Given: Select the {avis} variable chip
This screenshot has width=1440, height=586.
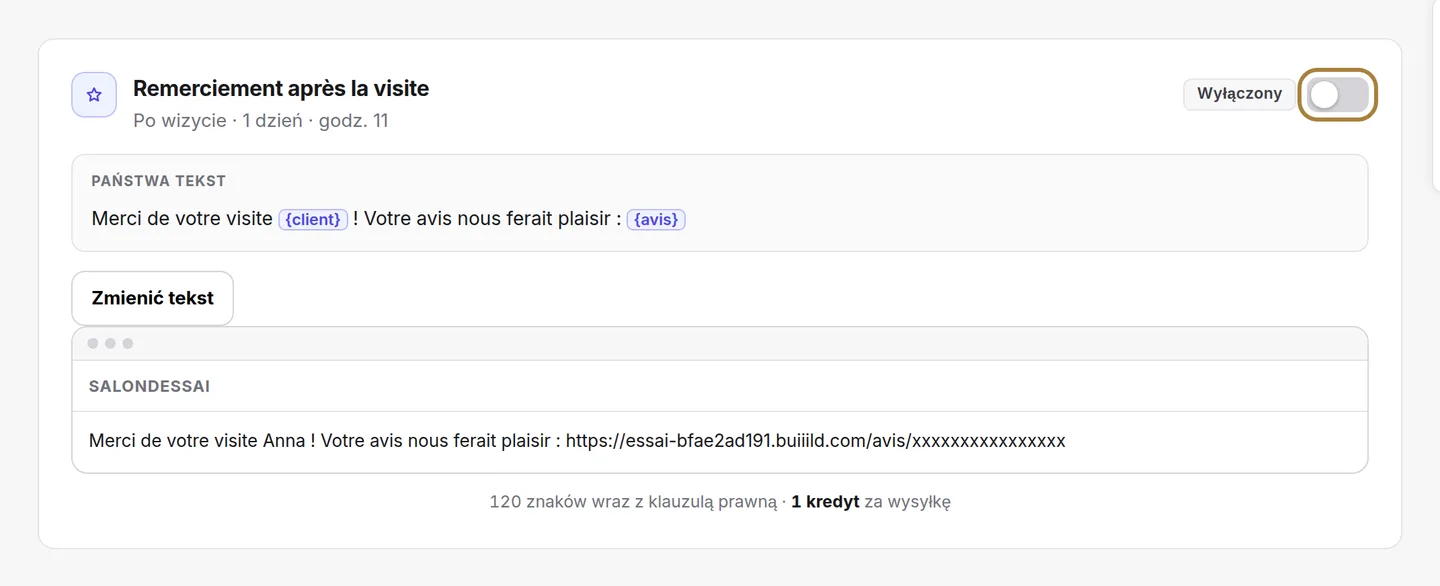Looking at the screenshot, I should [656, 219].
